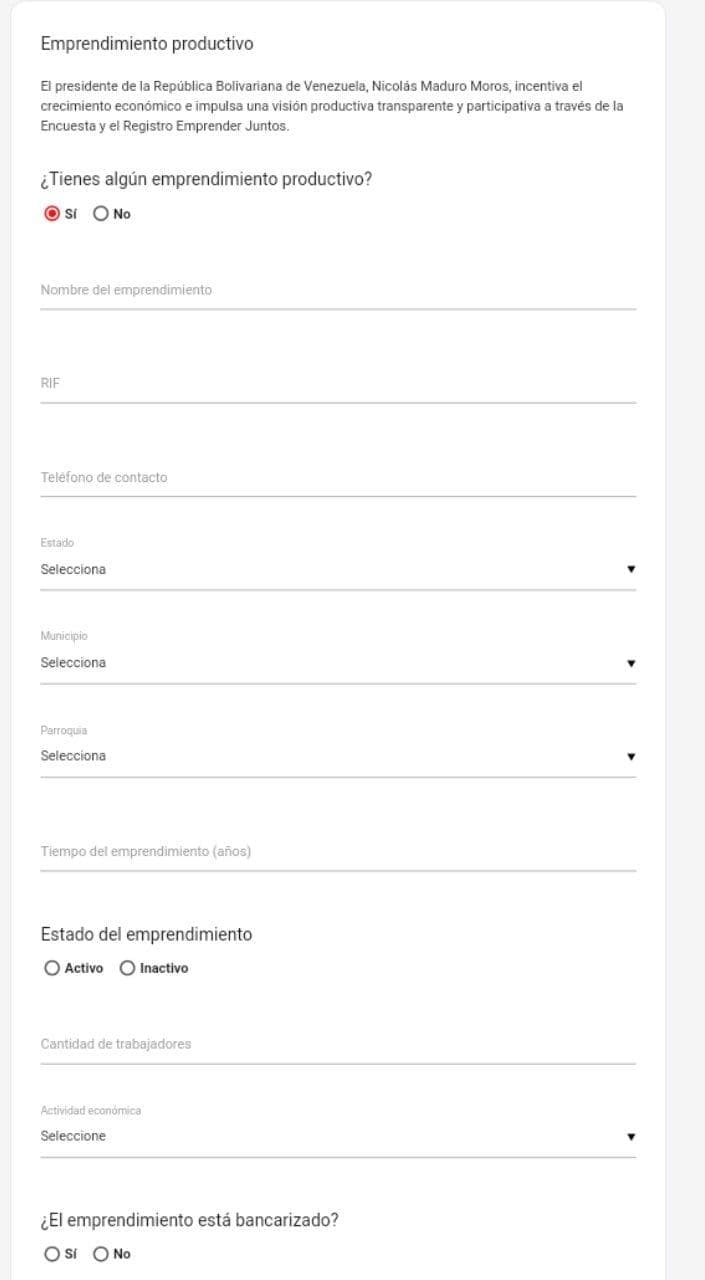This screenshot has height=1280, width=705.
Task: Click the Tiempo del emprendimiento (años) field
Action: [338, 852]
